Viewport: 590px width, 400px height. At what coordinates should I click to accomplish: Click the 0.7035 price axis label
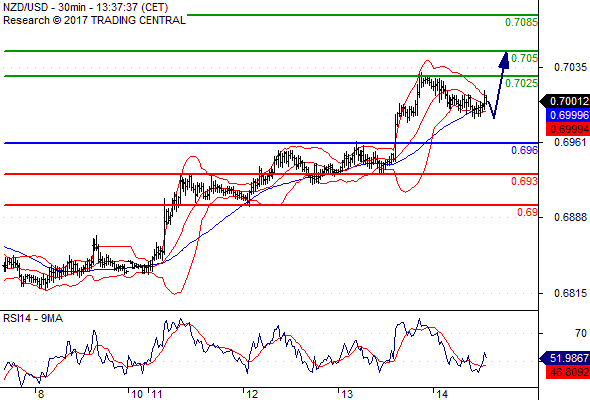tap(570, 67)
